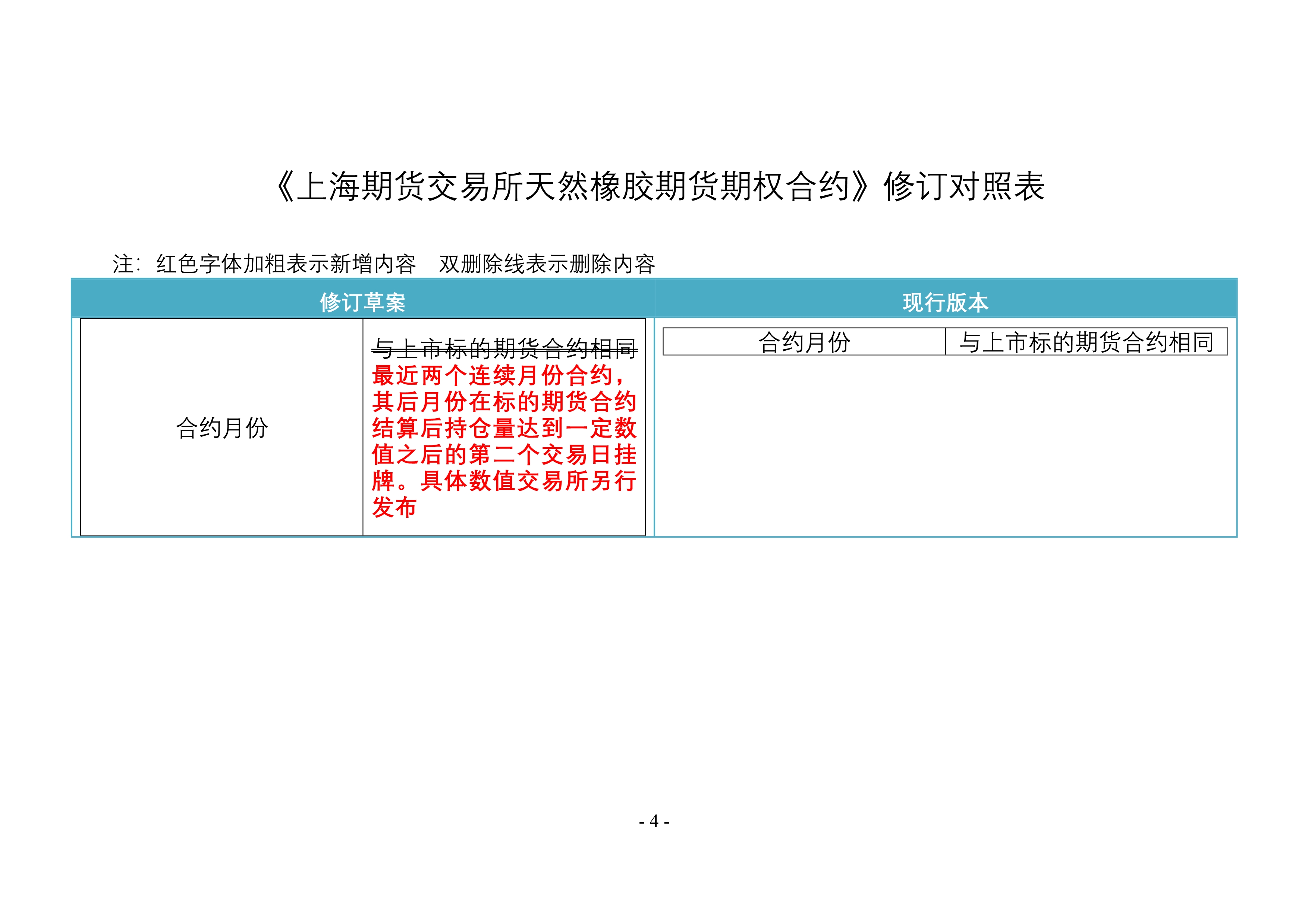Click the red line 其后月份在标的期货合约
Image resolution: width=1308 pixels, height=924 pixels.
pyautogui.click(x=504, y=401)
